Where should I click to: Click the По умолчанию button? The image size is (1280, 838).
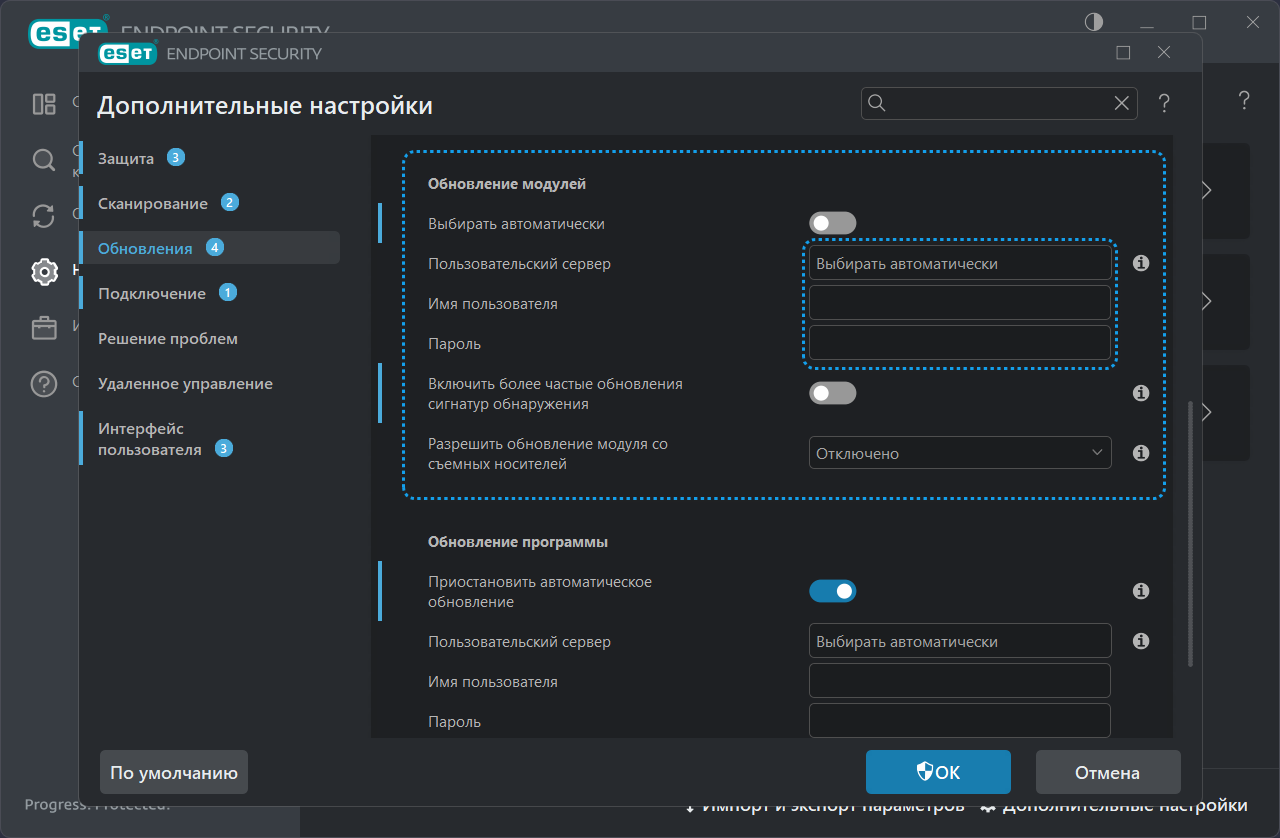click(174, 772)
